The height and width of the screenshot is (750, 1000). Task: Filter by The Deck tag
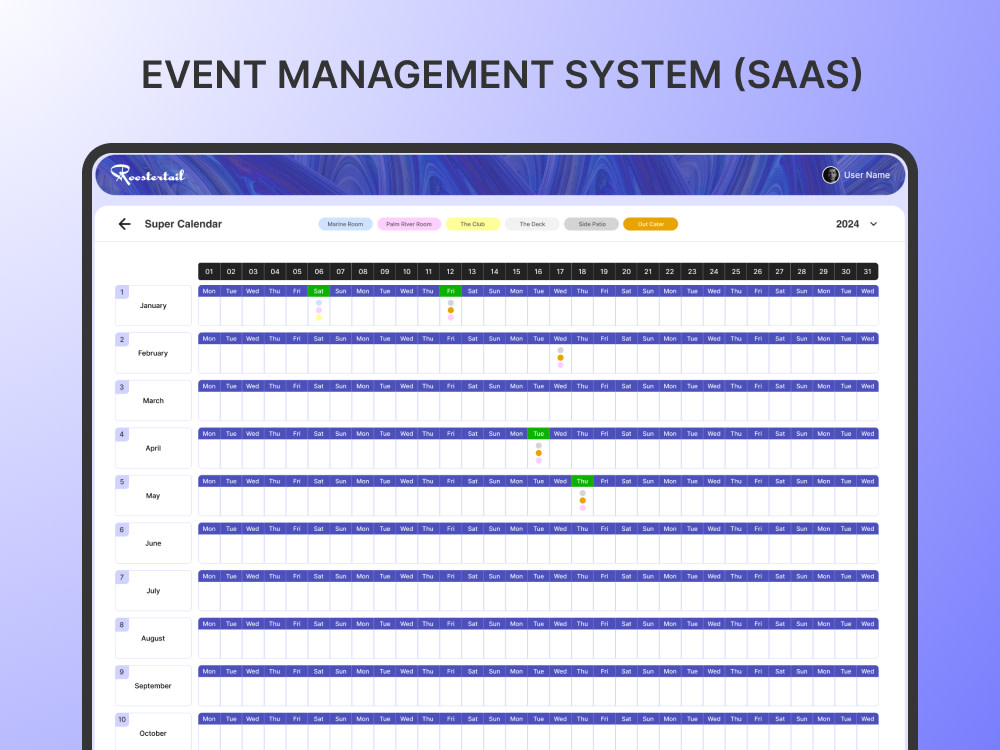tap(532, 224)
